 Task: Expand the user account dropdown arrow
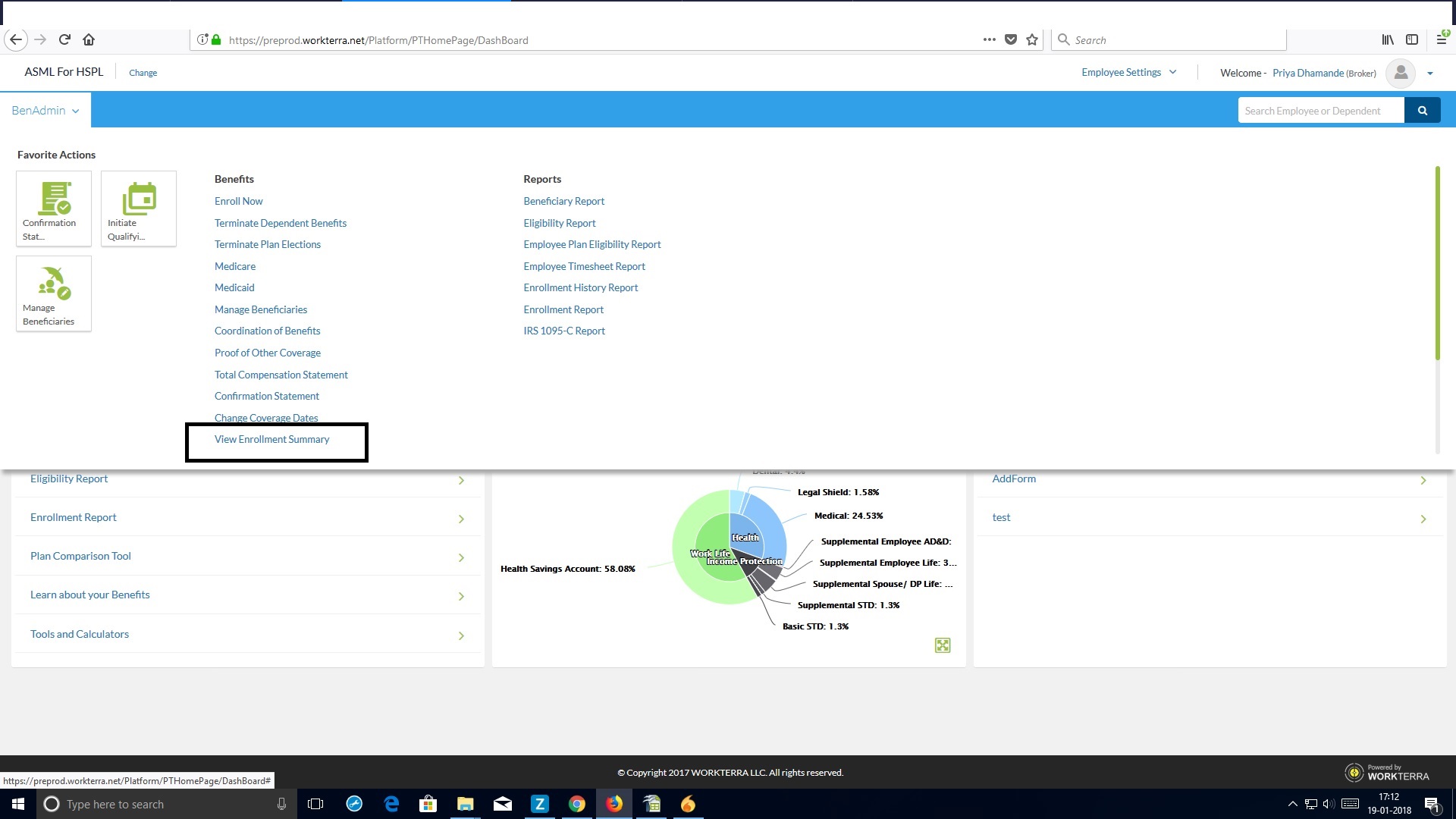click(1430, 74)
